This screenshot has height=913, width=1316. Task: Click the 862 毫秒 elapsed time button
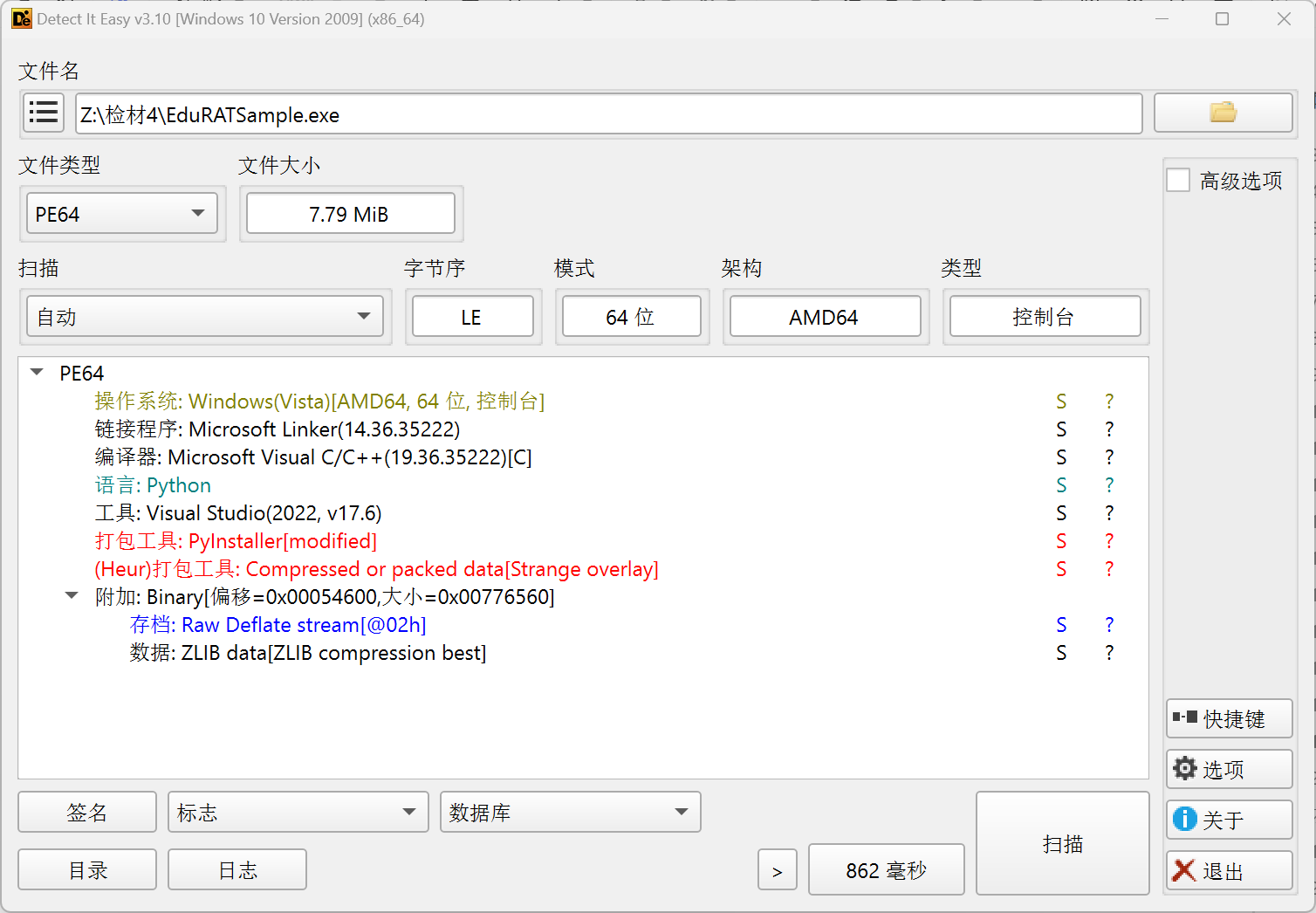tap(887, 870)
